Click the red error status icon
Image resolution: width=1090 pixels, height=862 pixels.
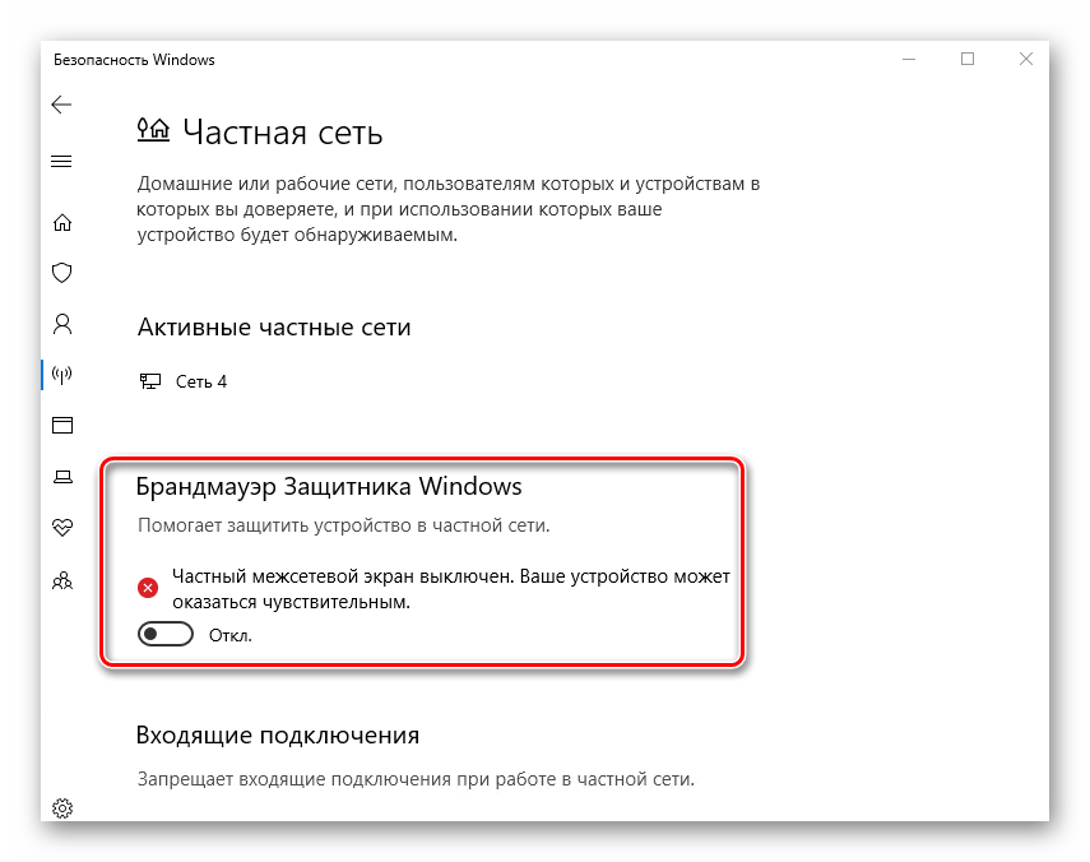click(147, 588)
